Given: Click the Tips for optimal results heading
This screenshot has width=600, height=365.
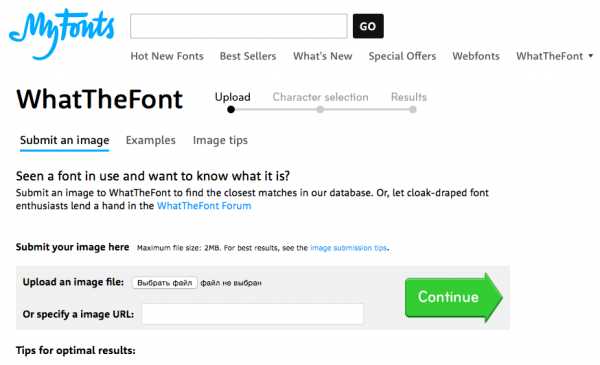Looking at the screenshot, I should click(x=75, y=350).
